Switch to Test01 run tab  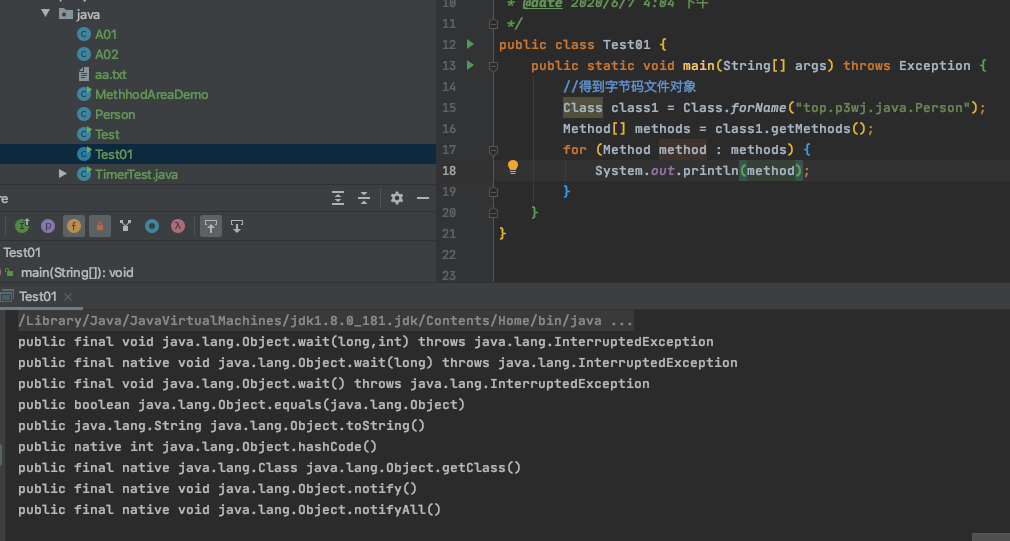point(37,296)
